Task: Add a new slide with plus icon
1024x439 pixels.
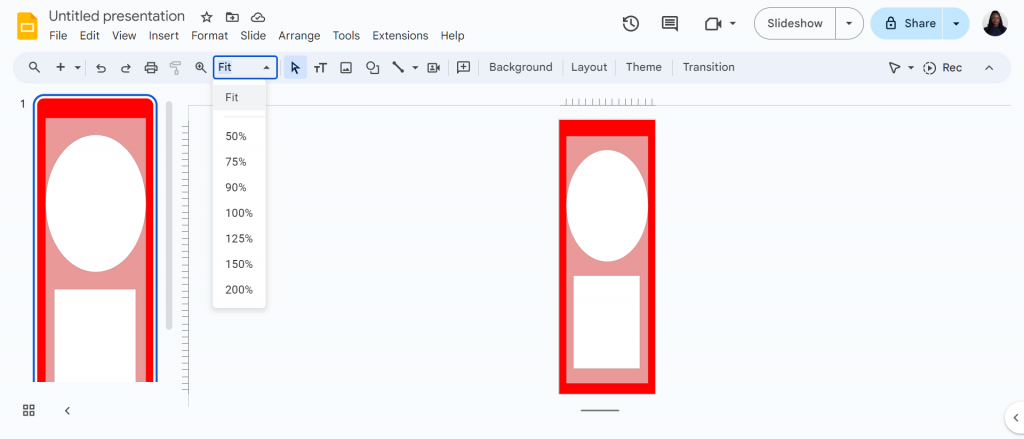Action: 60,67
